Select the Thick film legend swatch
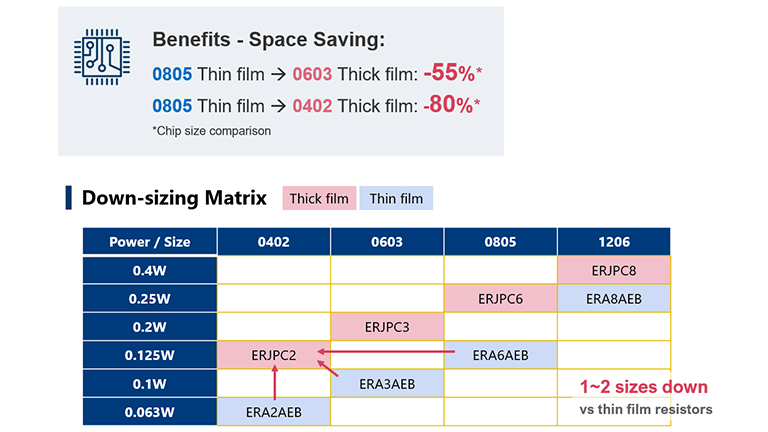This screenshot has width=768, height=432. (319, 198)
